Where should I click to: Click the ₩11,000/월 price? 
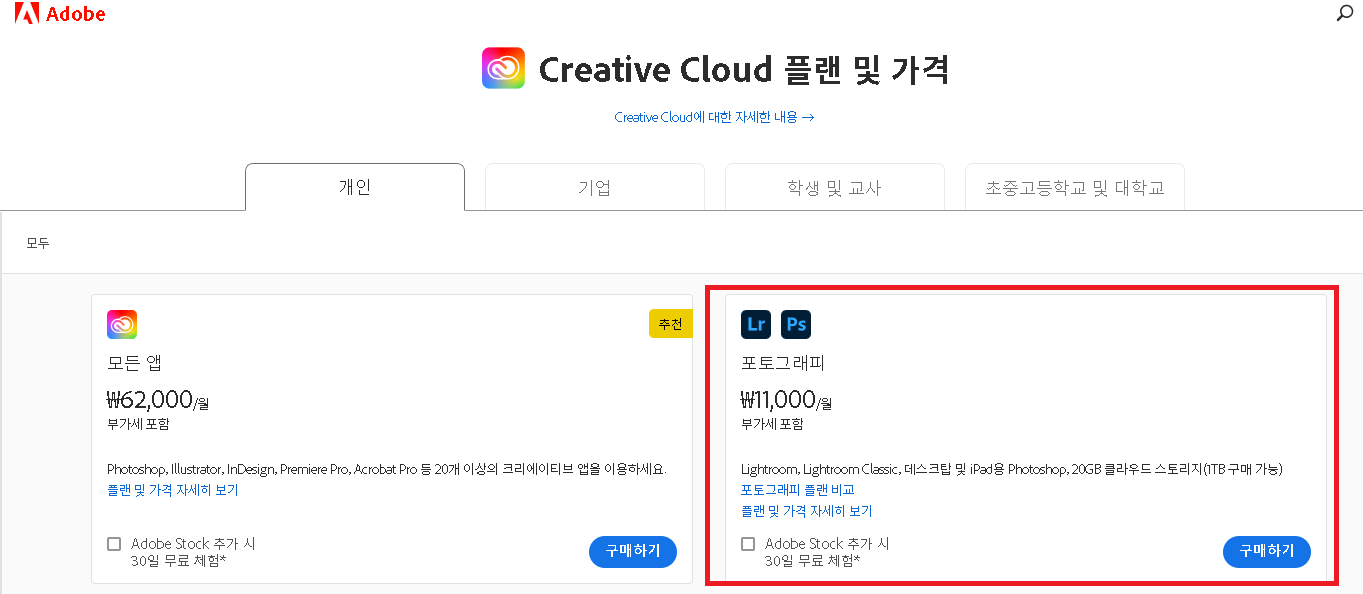click(x=787, y=400)
